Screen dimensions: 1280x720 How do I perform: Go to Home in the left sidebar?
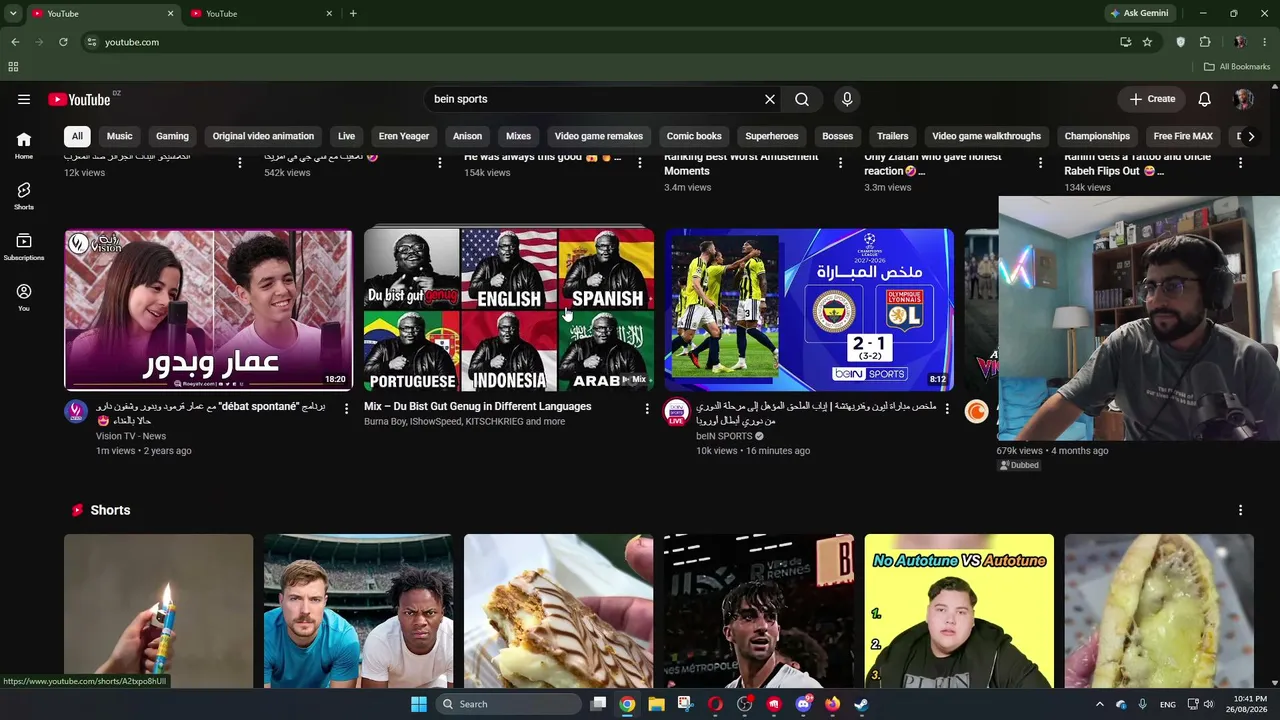[24, 145]
